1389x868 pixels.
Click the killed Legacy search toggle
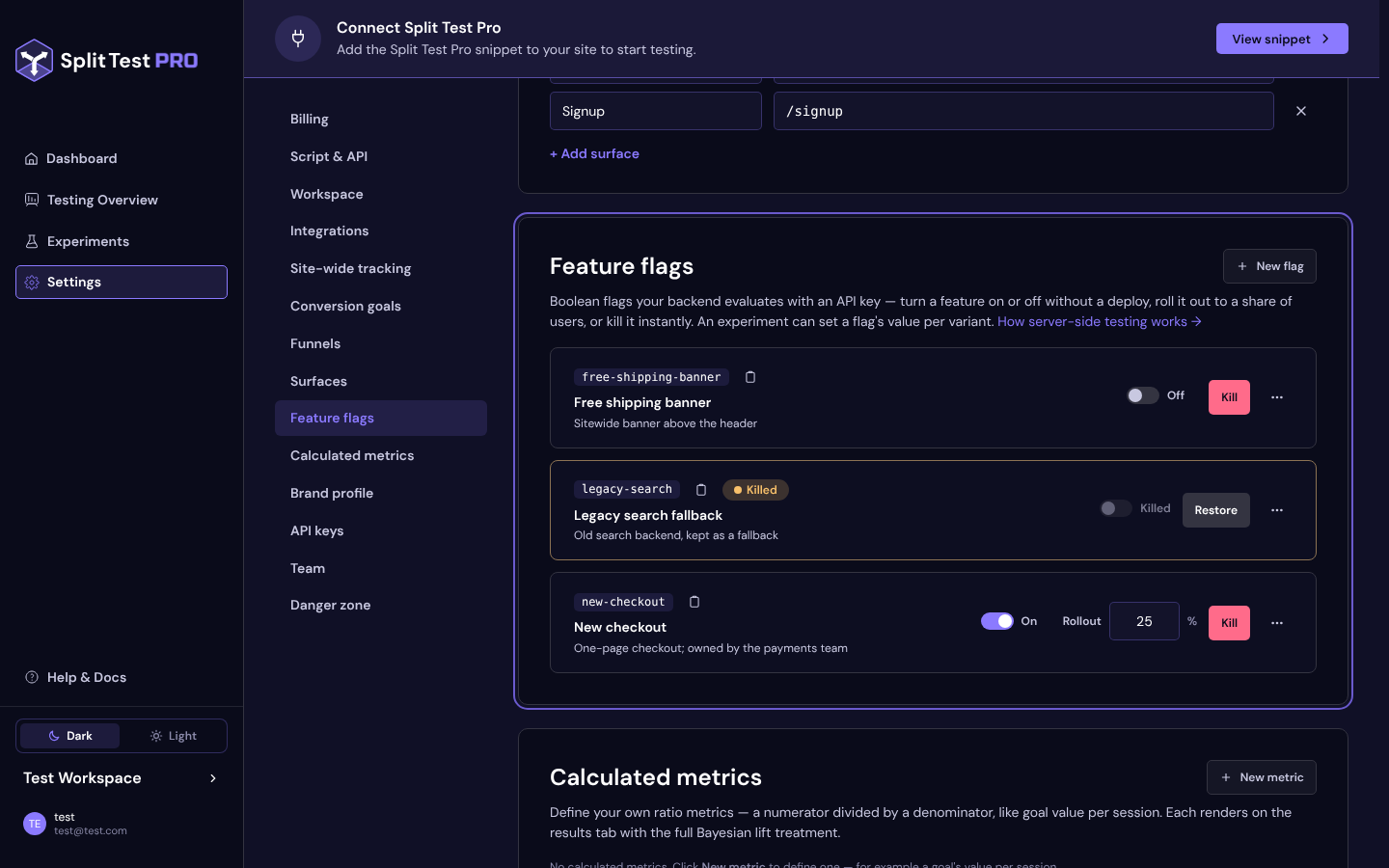1116,508
